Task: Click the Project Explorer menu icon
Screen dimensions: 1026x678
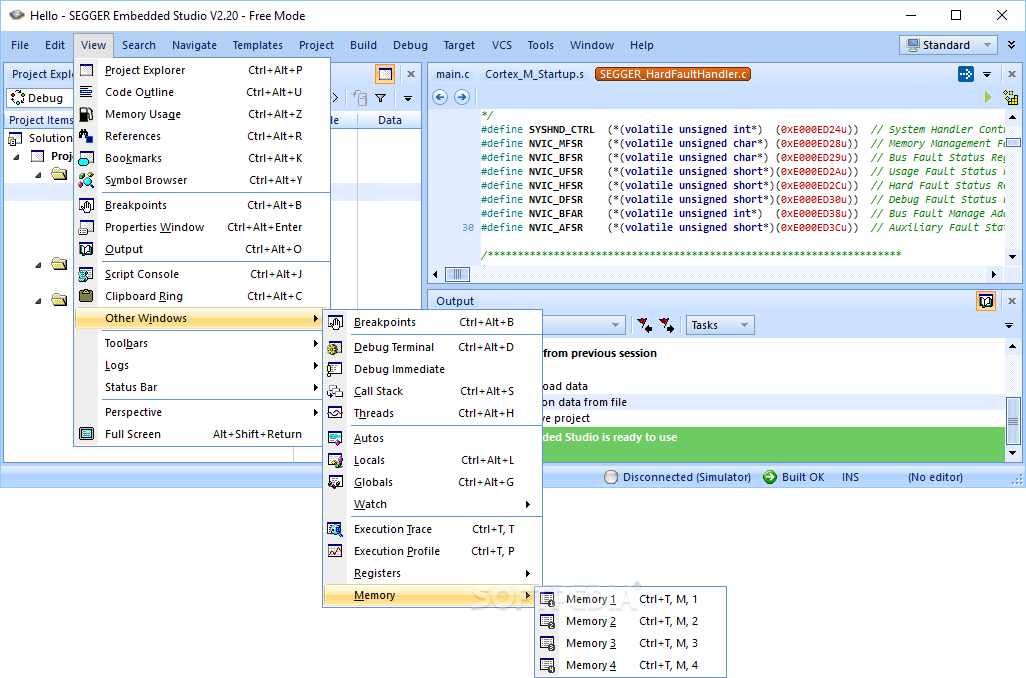Action: pos(86,70)
